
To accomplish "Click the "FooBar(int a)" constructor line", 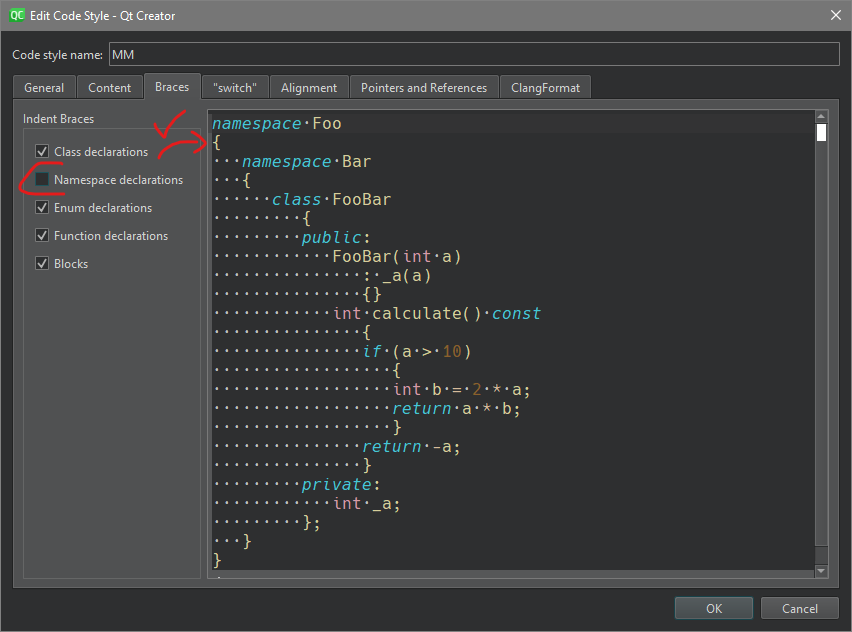I will (397, 256).
